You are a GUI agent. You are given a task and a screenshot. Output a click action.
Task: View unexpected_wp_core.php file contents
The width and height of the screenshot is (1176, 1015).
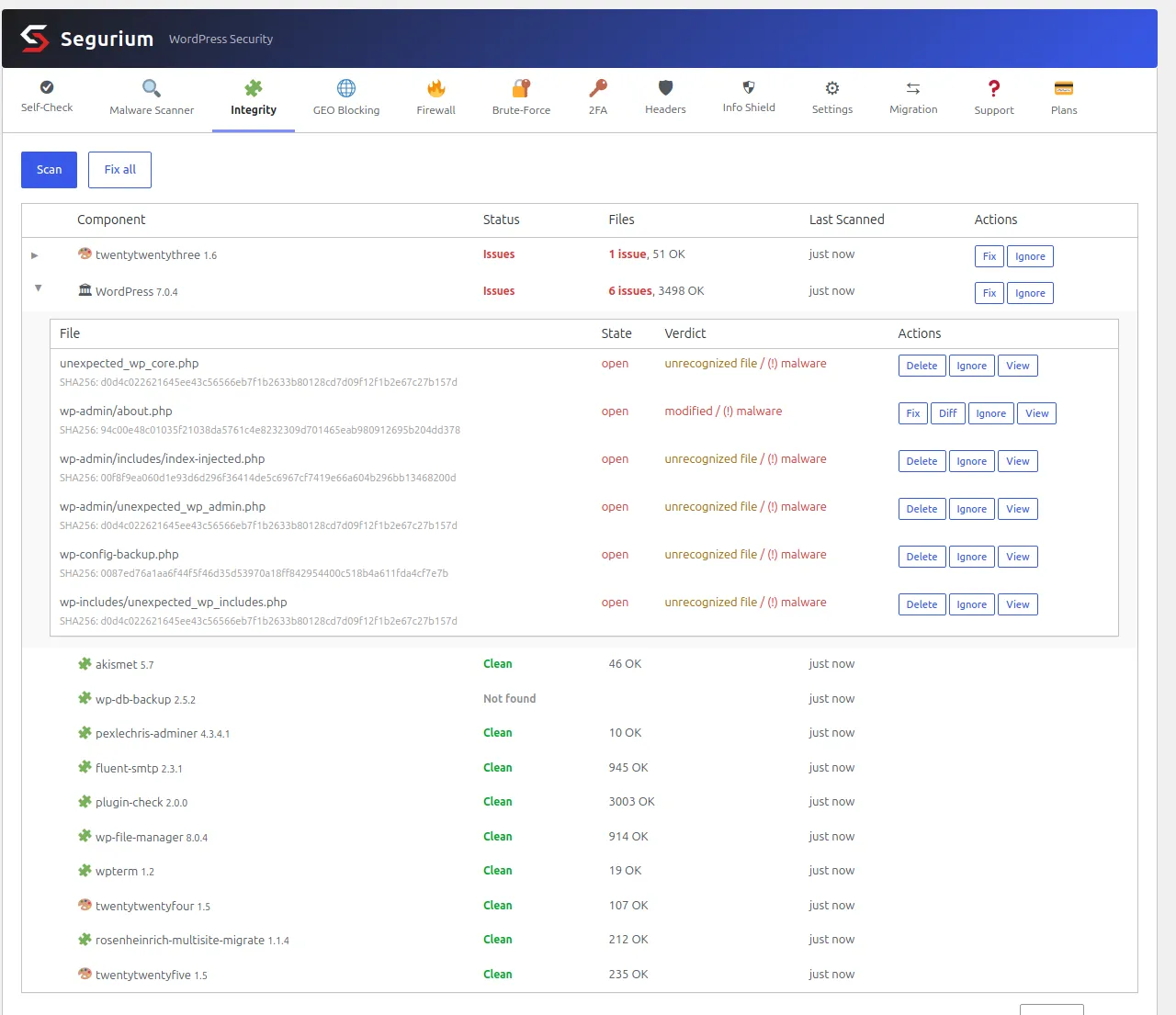[x=1018, y=366]
